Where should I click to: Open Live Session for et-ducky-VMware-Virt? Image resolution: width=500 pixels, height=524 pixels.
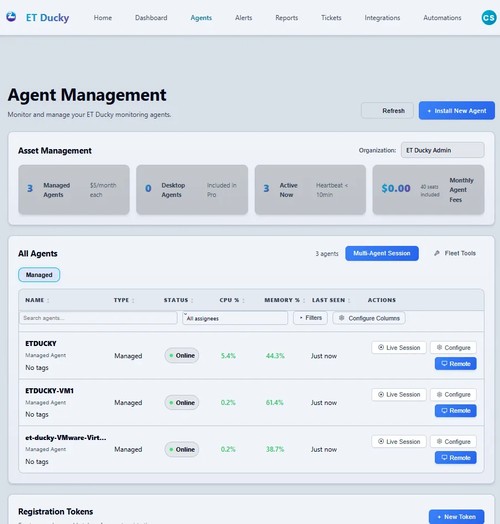399,441
